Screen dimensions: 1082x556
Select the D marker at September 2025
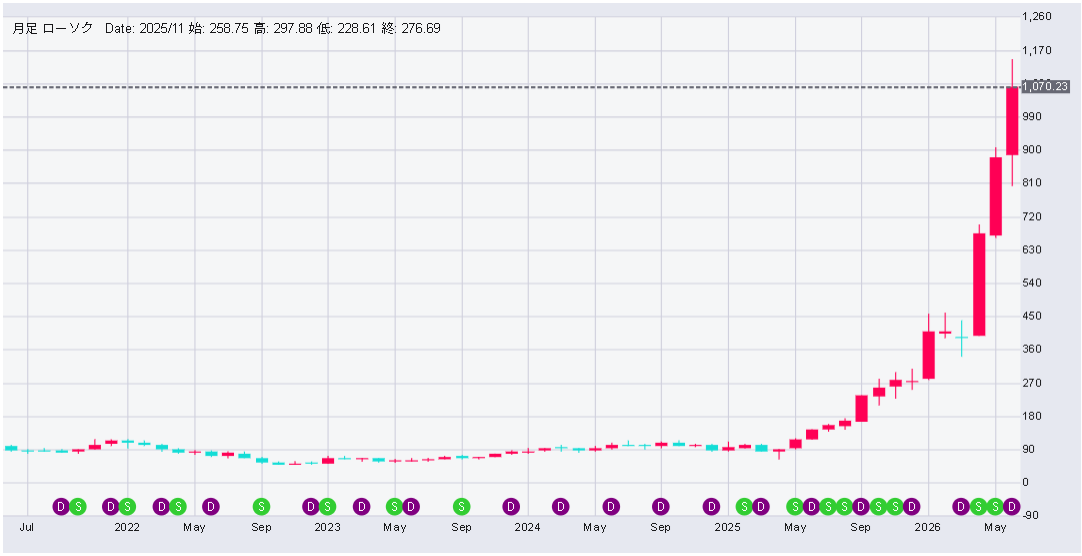pyautogui.click(x=861, y=507)
